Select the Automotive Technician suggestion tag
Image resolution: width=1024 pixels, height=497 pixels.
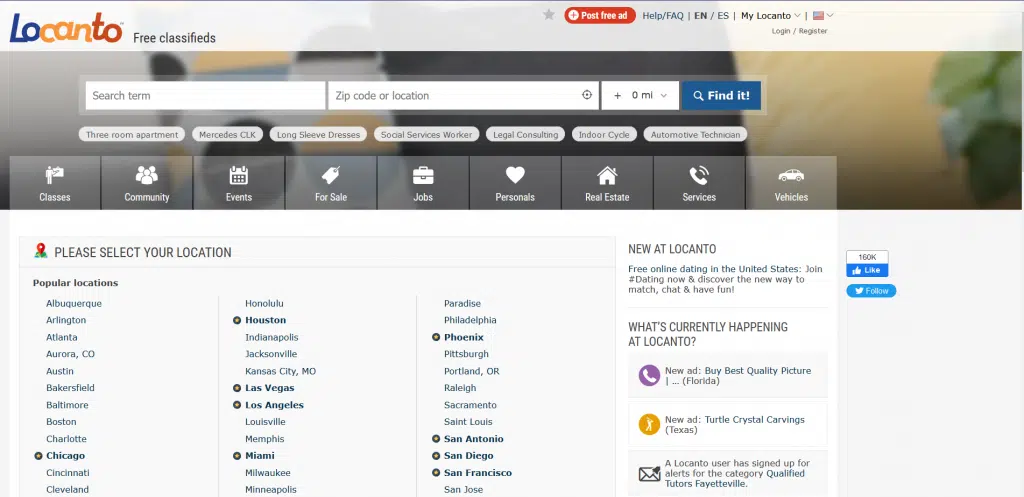pyautogui.click(x=696, y=135)
